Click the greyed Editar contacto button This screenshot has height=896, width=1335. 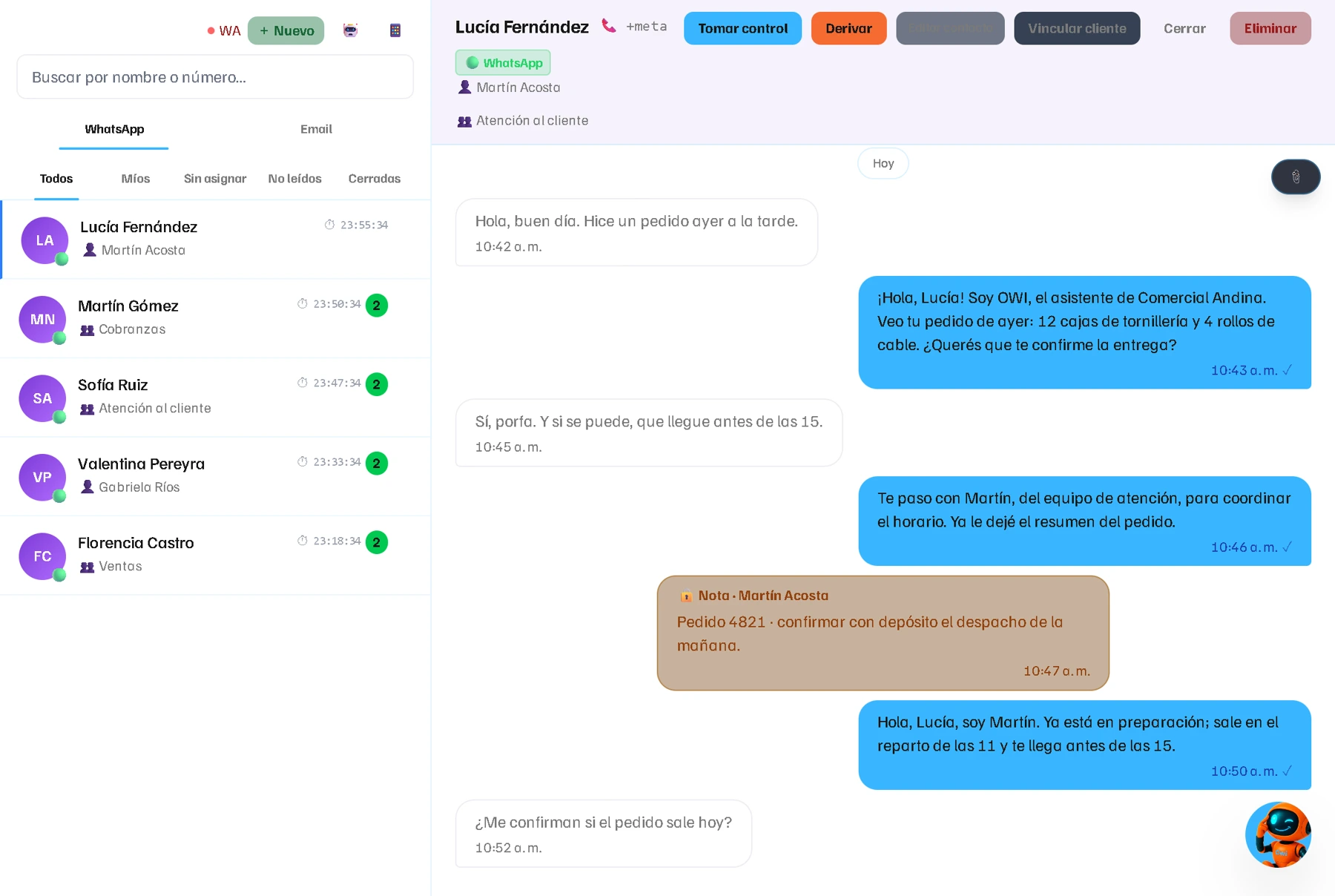click(x=950, y=28)
